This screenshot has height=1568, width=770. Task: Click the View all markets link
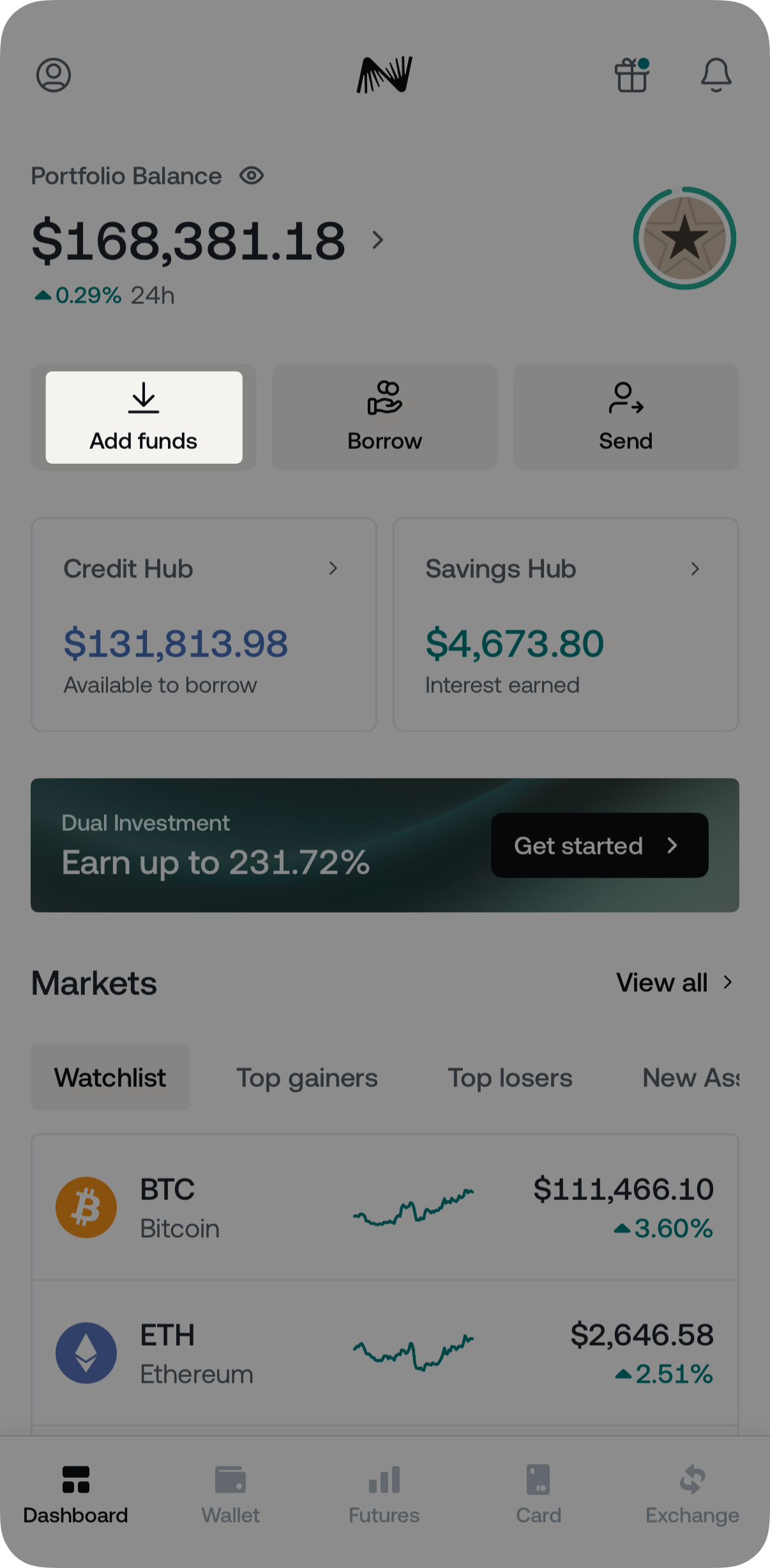(x=674, y=983)
